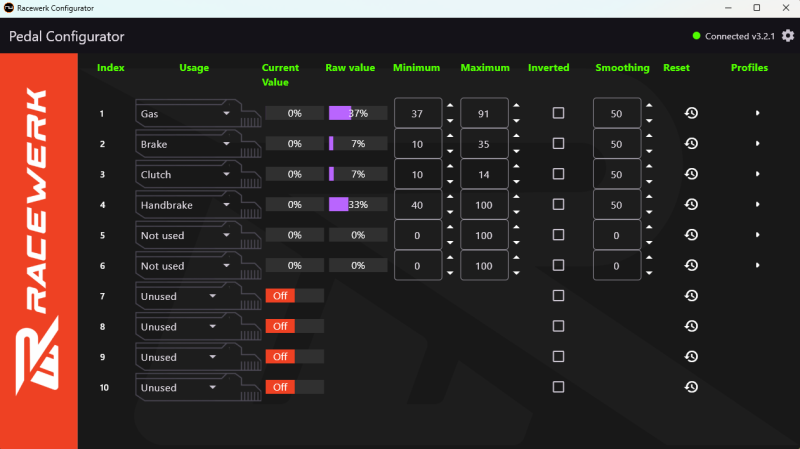Toggle Inverted checkbox for Brake
The height and width of the screenshot is (449, 800).
point(558,143)
